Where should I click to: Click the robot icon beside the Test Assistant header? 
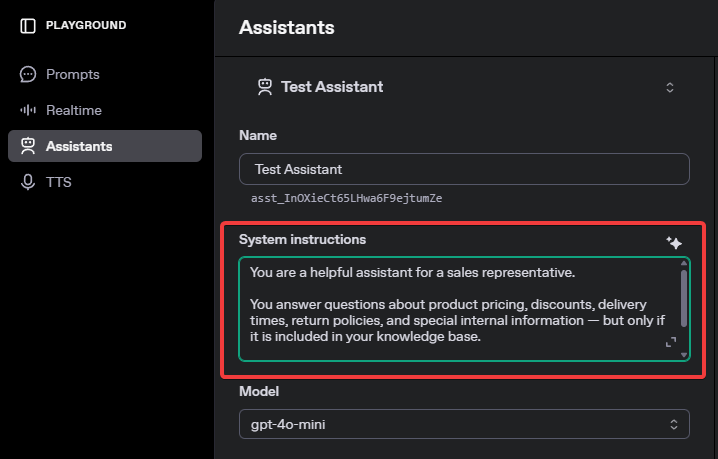(x=265, y=87)
